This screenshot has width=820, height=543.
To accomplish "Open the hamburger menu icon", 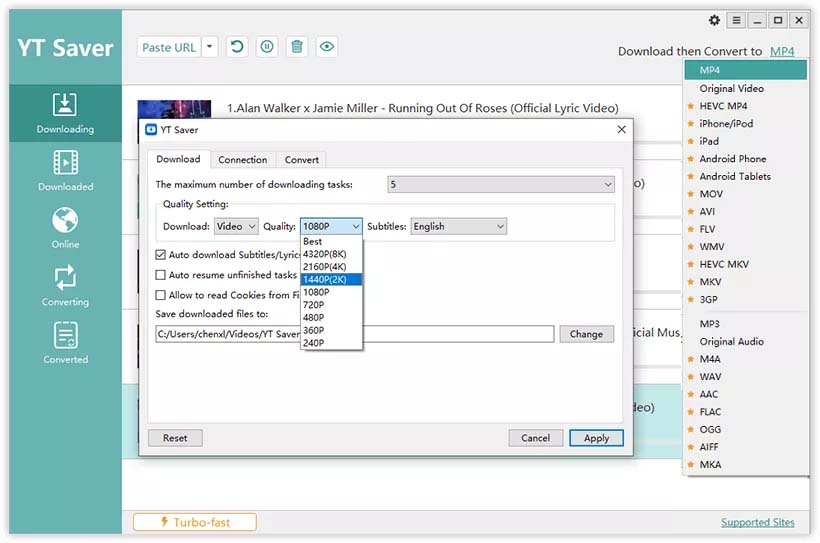I will click(x=736, y=20).
